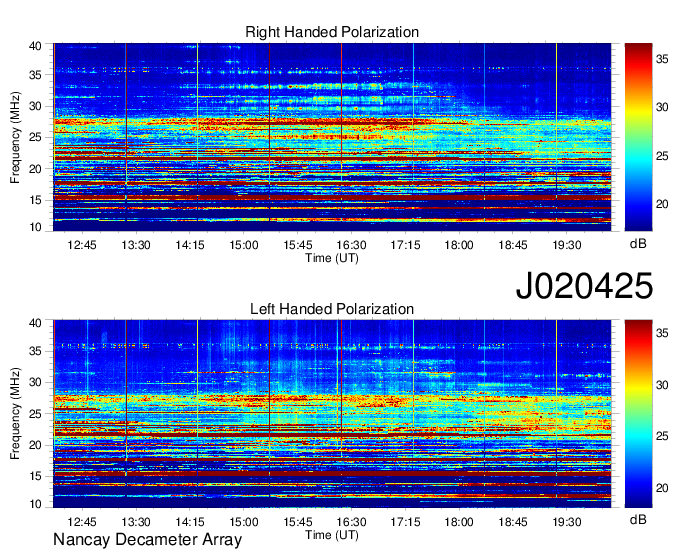Click the 25 MHz tick of the Right Handed plot

click(x=35, y=137)
